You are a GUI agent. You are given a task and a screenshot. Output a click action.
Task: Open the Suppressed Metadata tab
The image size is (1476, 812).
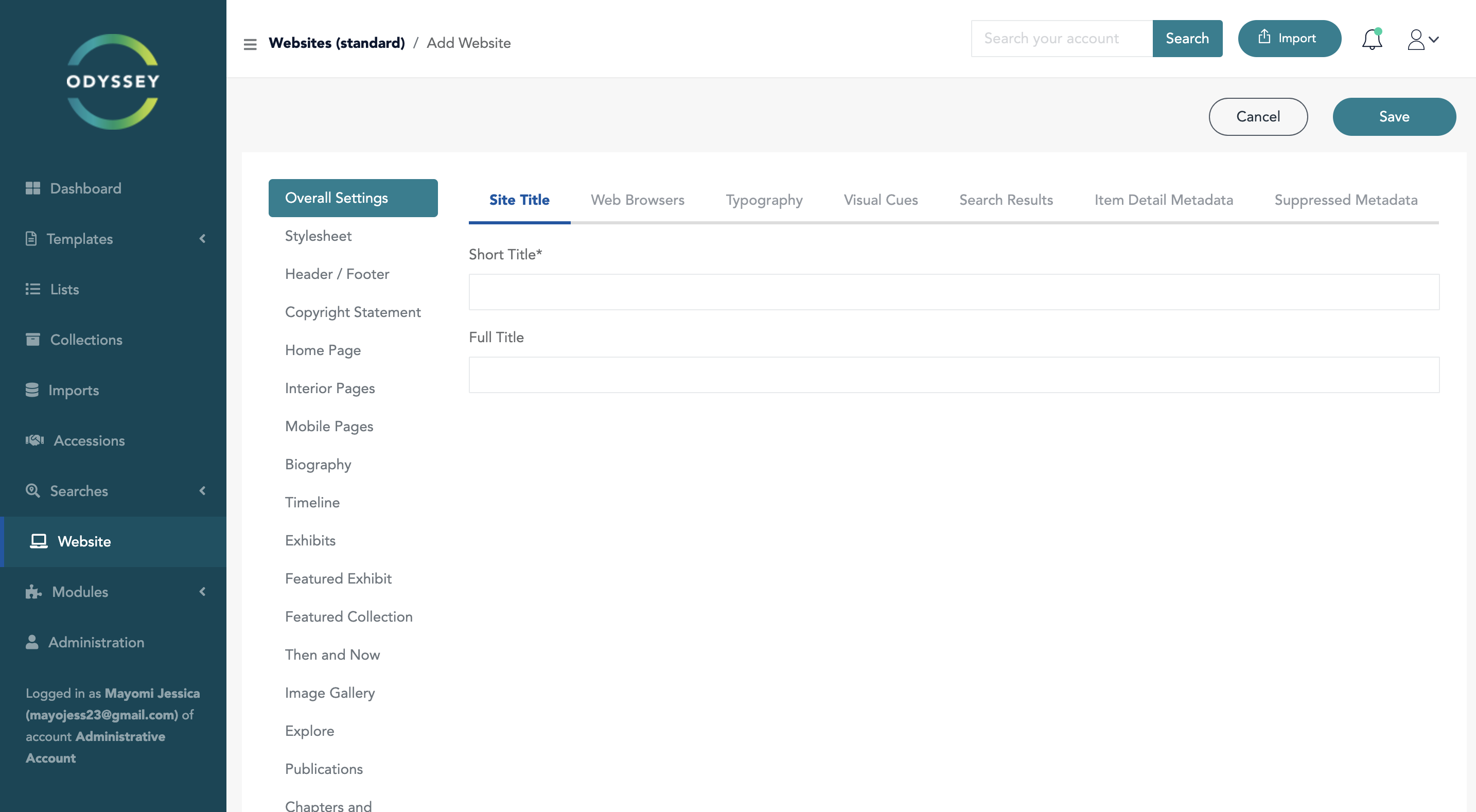(1345, 200)
